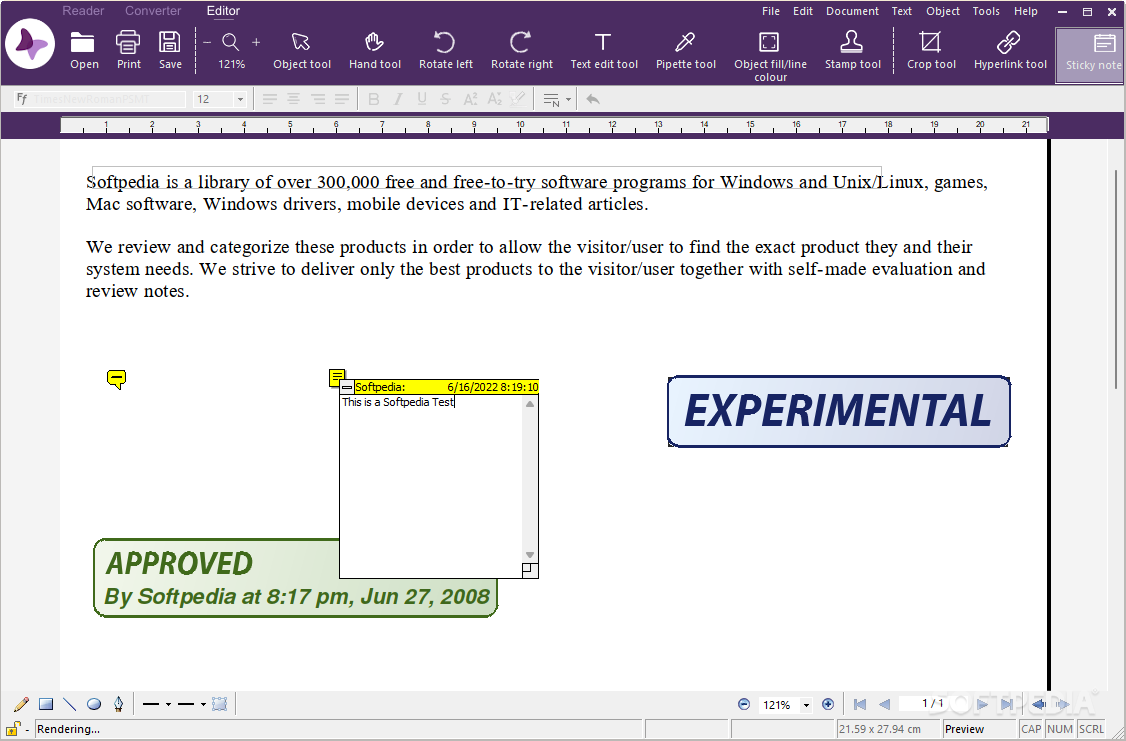The width and height of the screenshot is (1126, 741).
Task: Click the yellow speech bubble comment icon
Action: coord(116,379)
